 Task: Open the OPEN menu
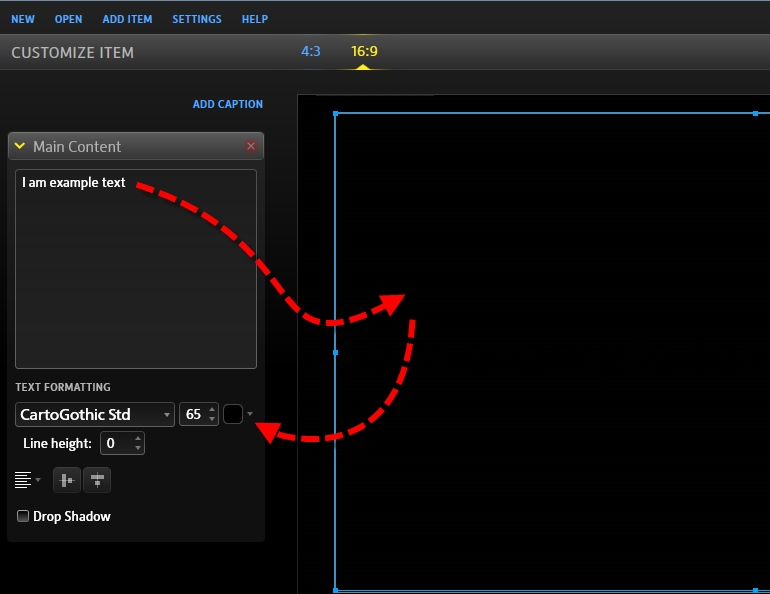(68, 19)
